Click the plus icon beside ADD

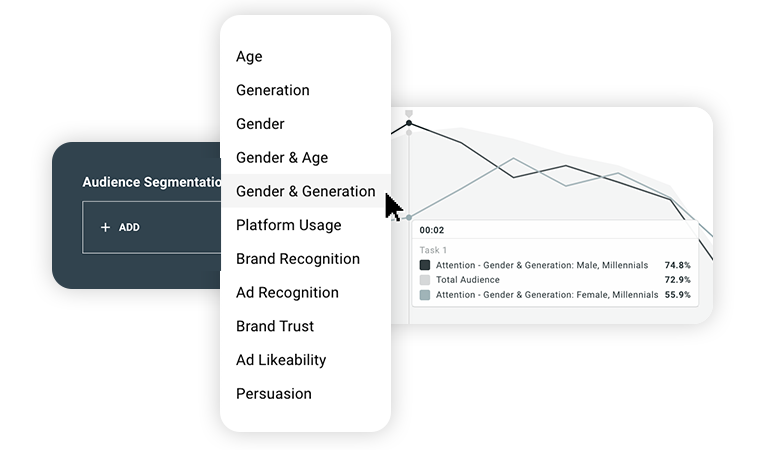(105, 228)
